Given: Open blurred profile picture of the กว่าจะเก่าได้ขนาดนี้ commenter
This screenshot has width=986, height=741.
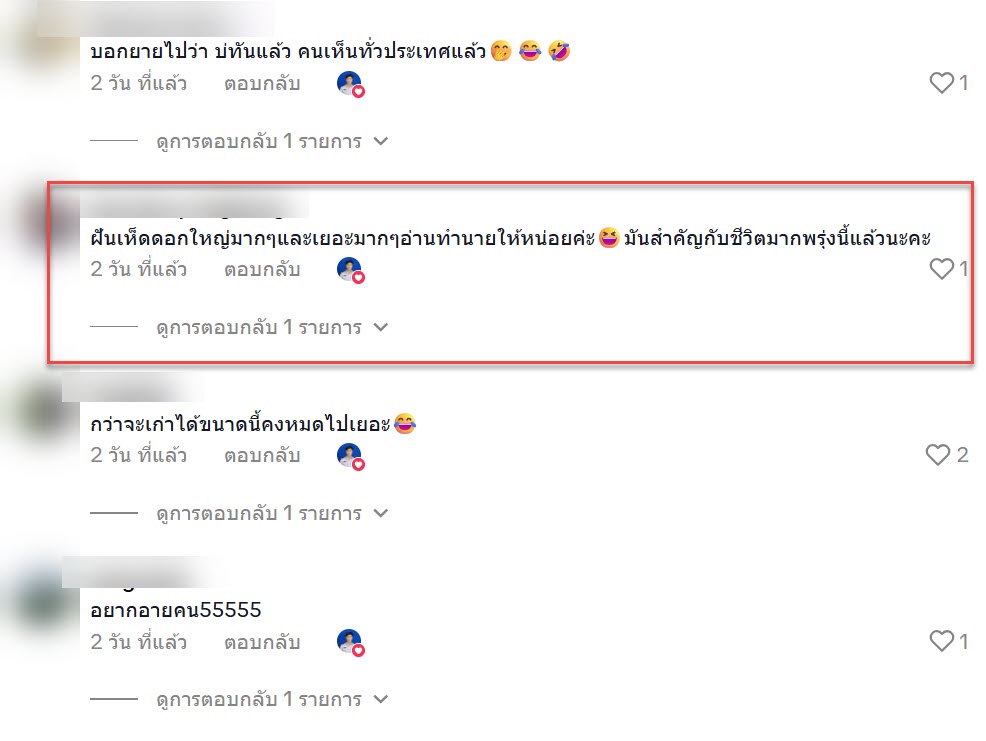Looking at the screenshot, I should click(x=42, y=412).
